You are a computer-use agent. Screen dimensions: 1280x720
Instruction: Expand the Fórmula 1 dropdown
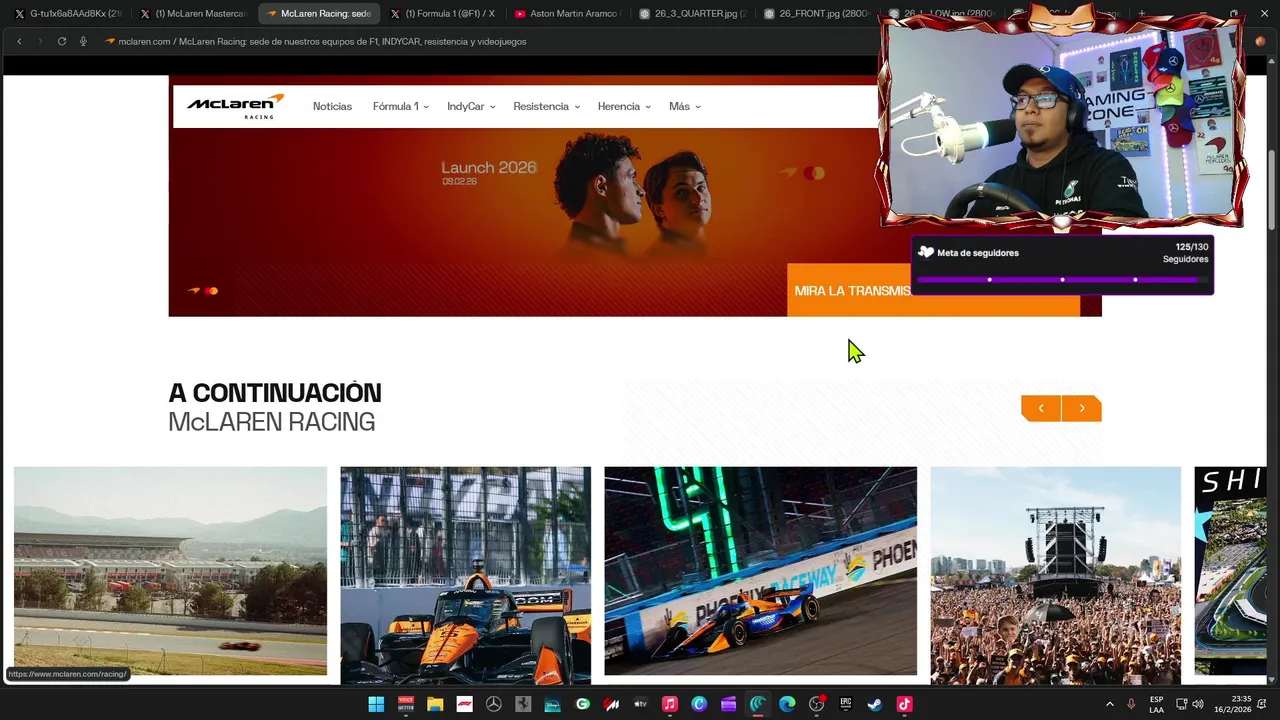(400, 106)
